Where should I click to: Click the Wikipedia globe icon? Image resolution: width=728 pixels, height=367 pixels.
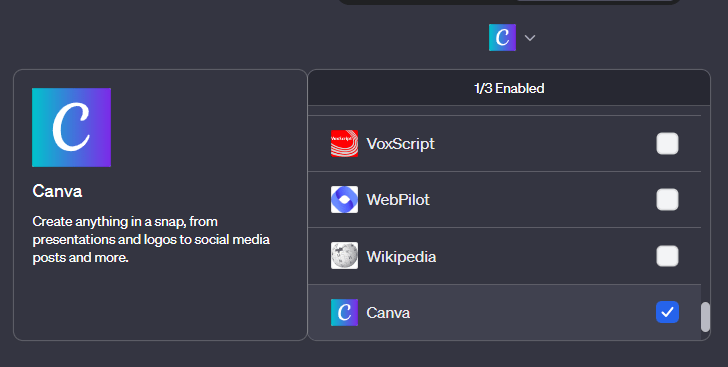click(x=344, y=256)
